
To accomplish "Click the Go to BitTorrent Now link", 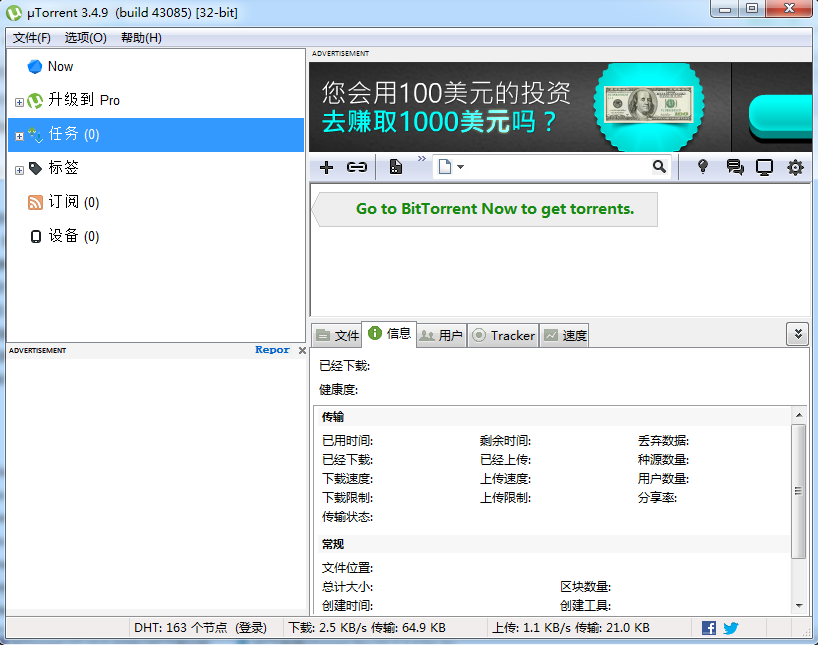I will (x=494, y=209).
